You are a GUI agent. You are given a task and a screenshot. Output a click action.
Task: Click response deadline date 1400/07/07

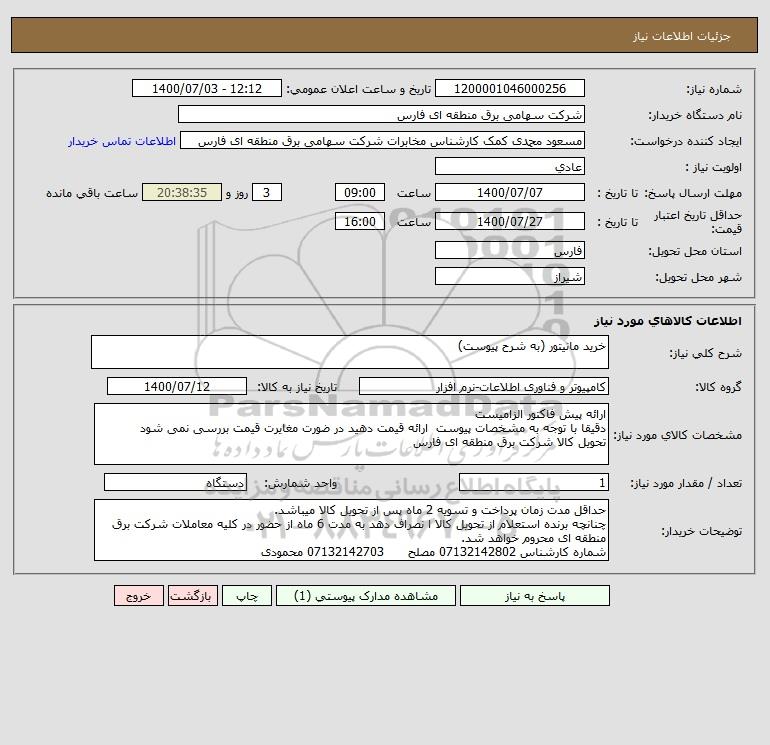(510, 193)
